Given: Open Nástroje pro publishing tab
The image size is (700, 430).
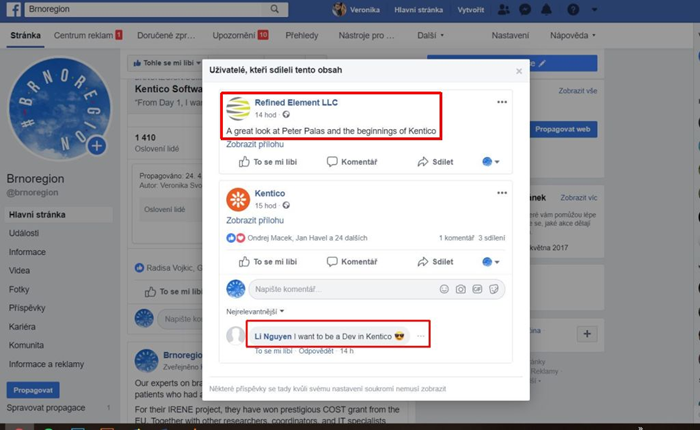Looking at the screenshot, I should click(x=366, y=35).
